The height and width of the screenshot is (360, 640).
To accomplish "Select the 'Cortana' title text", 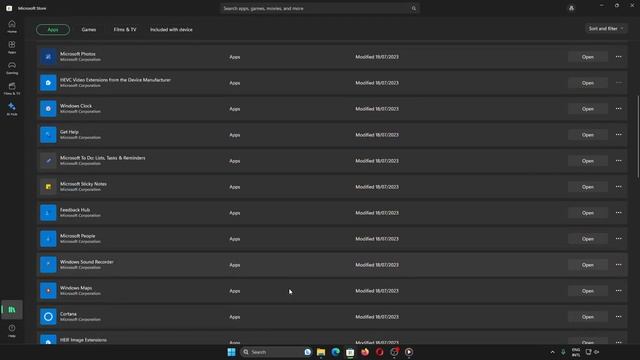I will point(68,314).
